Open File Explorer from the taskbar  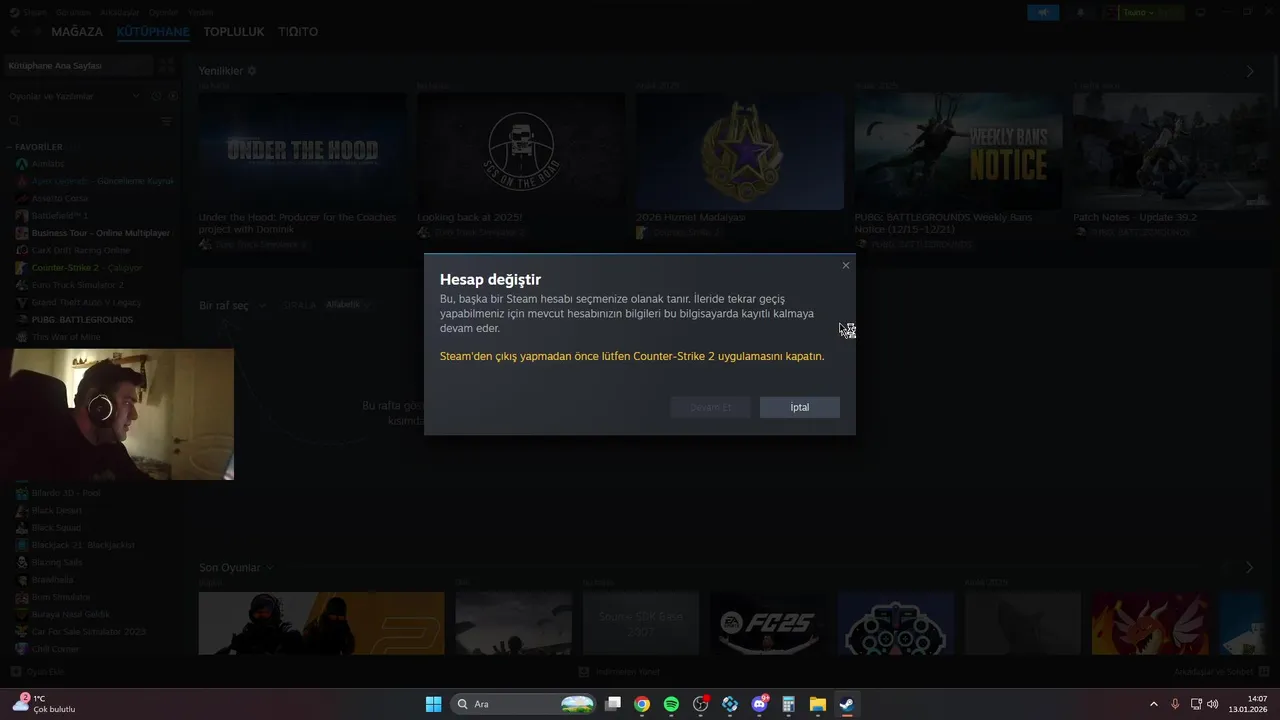pyautogui.click(x=817, y=704)
